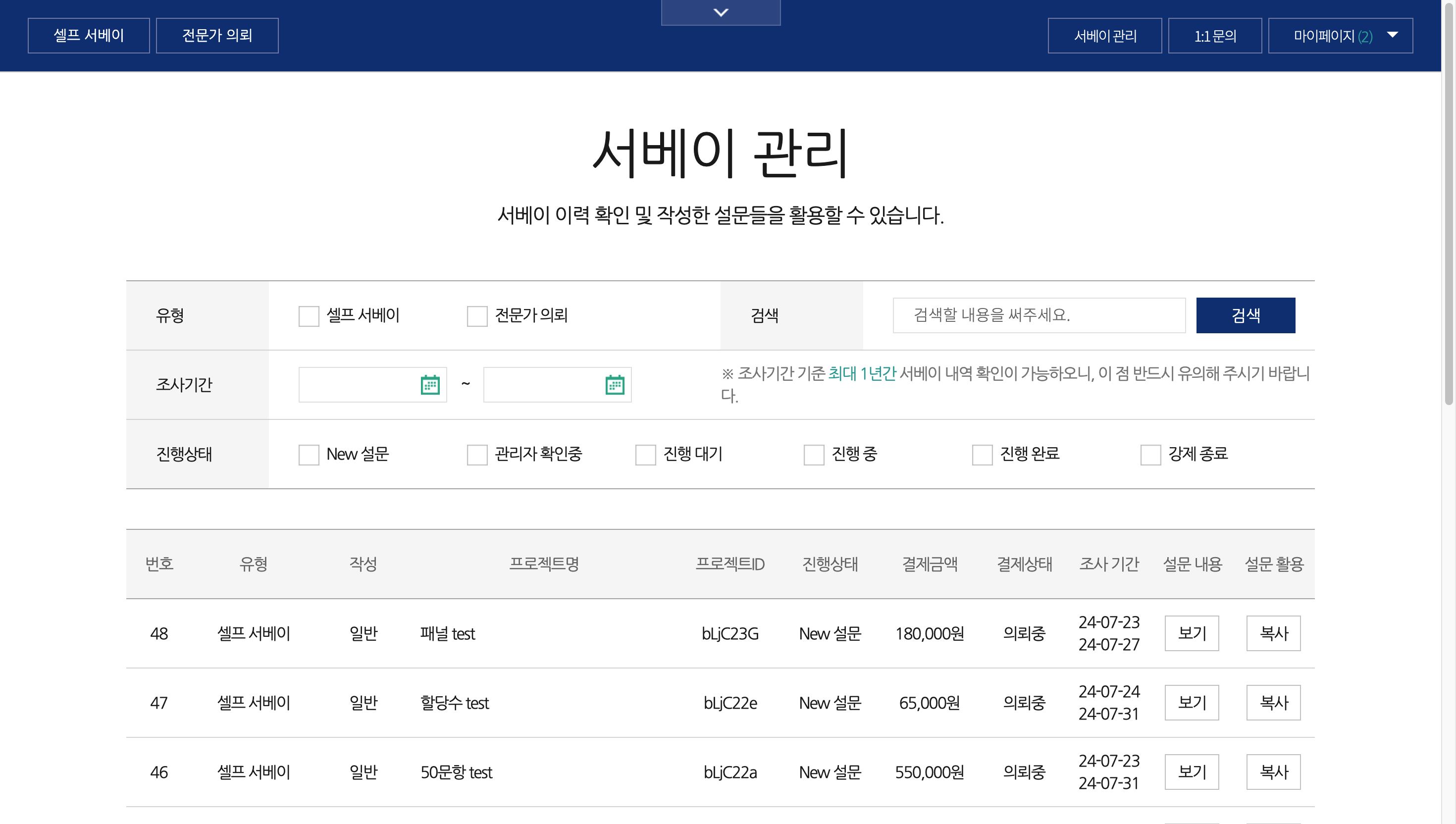Open the 1:1 문의 page

[1215, 36]
